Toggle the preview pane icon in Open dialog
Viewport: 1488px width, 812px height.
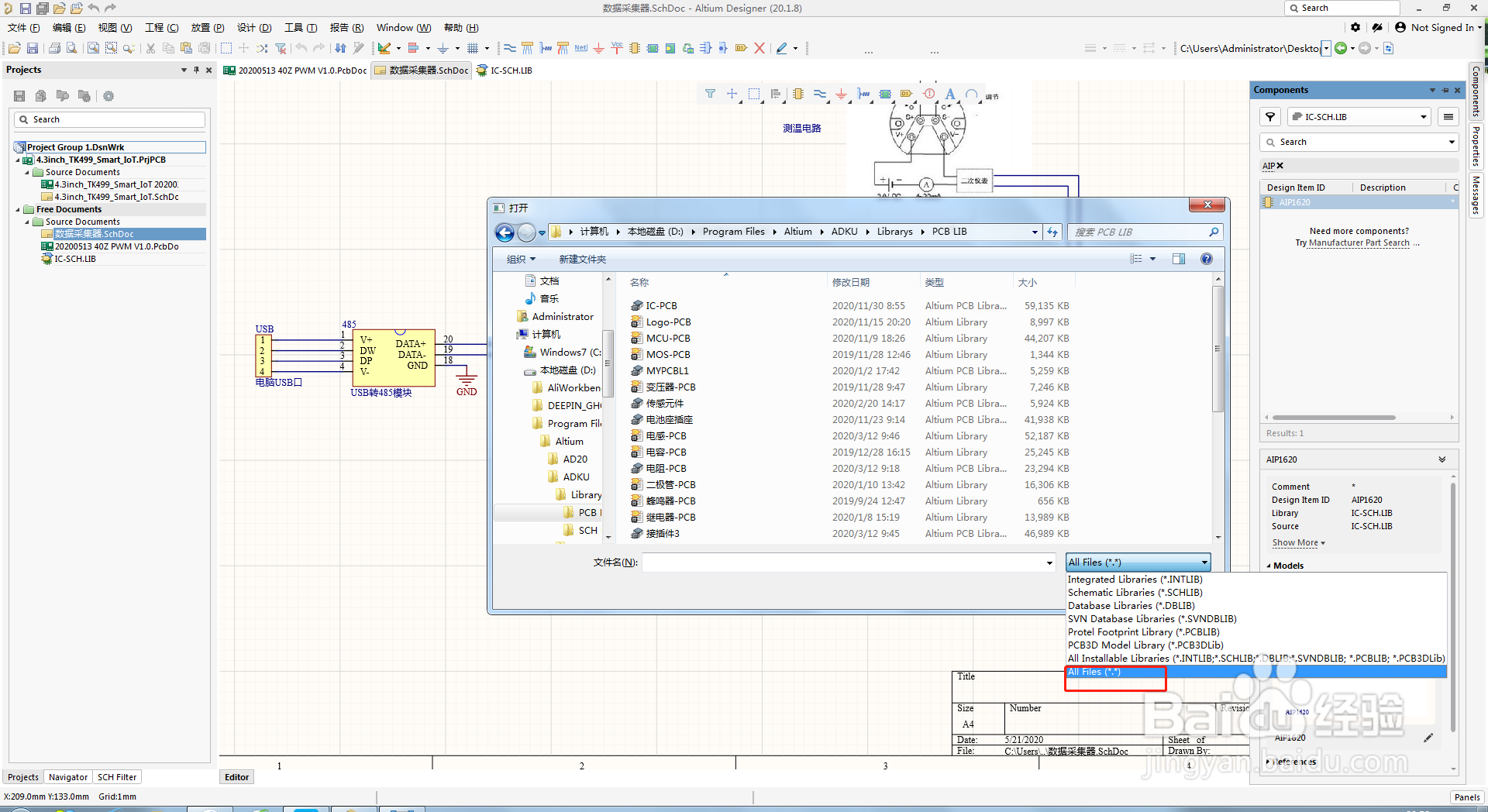[x=1179, y=259]
